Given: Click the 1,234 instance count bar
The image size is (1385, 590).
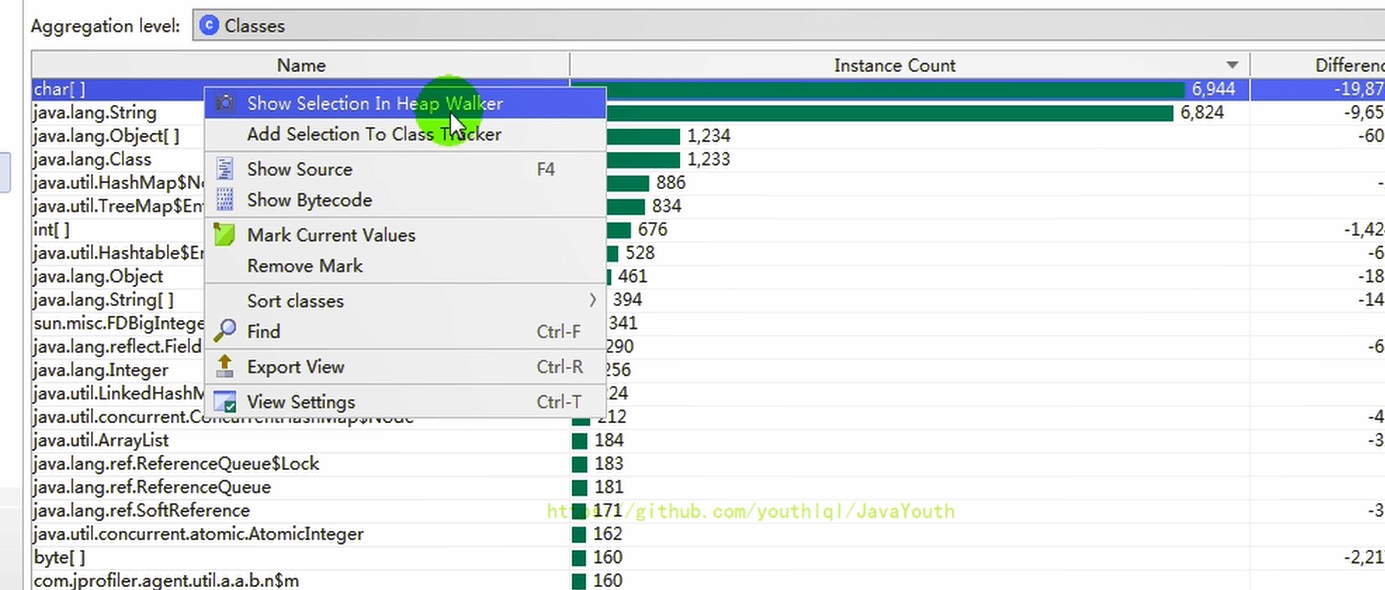Looking at the screenshot, I should [x=642, y=136].
